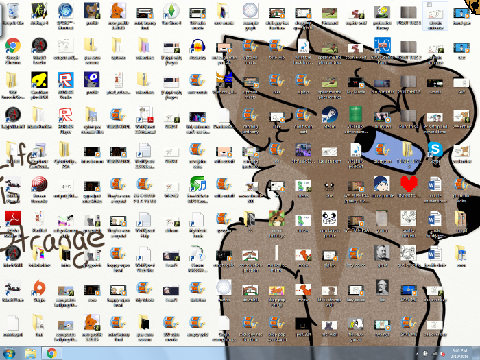The width and height of the screenshot is (480, 360).
Task: Launch Origin from its orange icon
Action: pos(39,288)
